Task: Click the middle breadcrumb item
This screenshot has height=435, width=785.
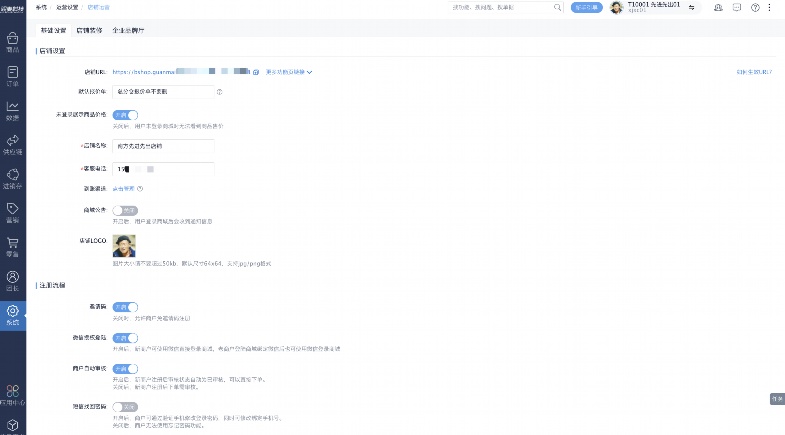Action: (67, 8)
